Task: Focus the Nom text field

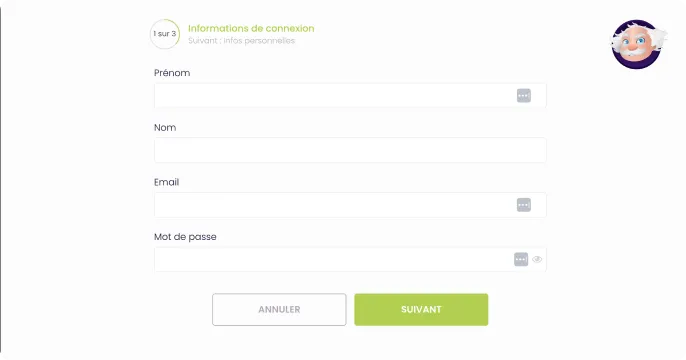Action: pos(350,150)
